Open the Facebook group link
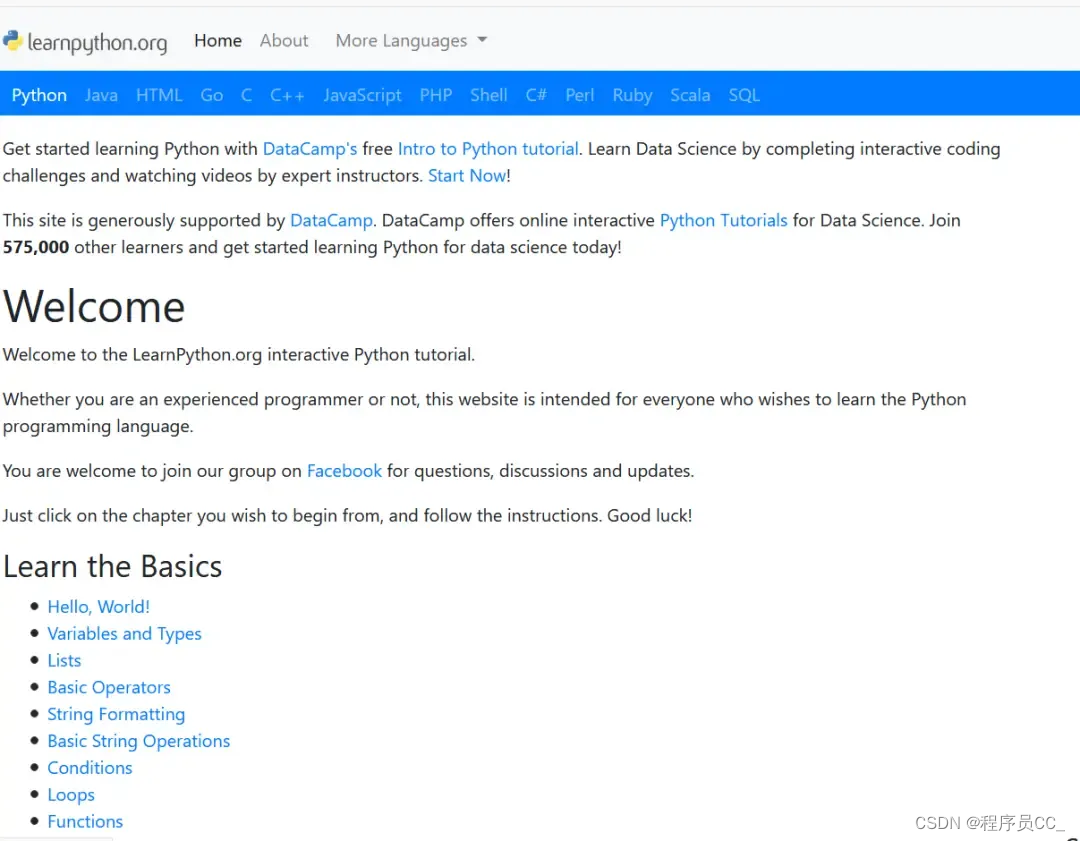Screen dimensions: 1080x841 point(344,471)
